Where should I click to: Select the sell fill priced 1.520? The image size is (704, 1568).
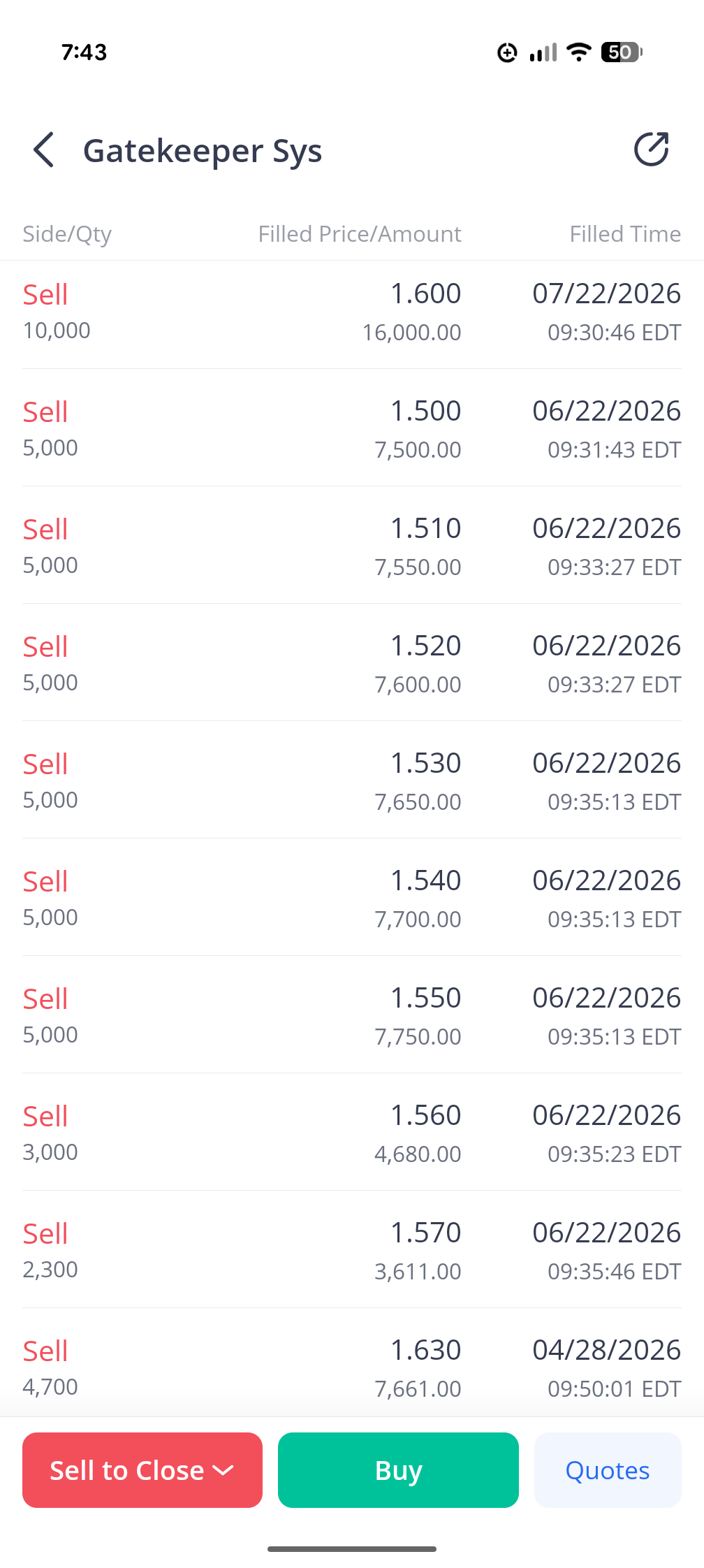click(x=352, y=662)
